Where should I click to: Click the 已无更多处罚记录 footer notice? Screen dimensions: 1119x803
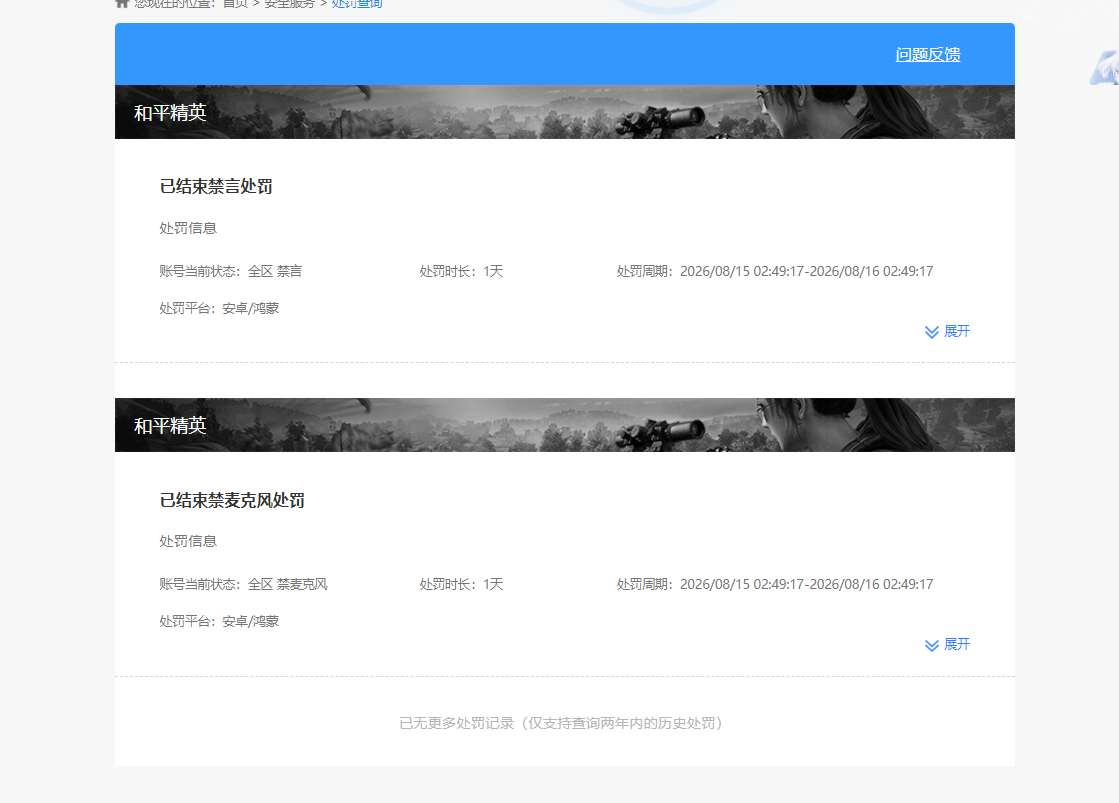pyautogui.click(x=562, y=723)
